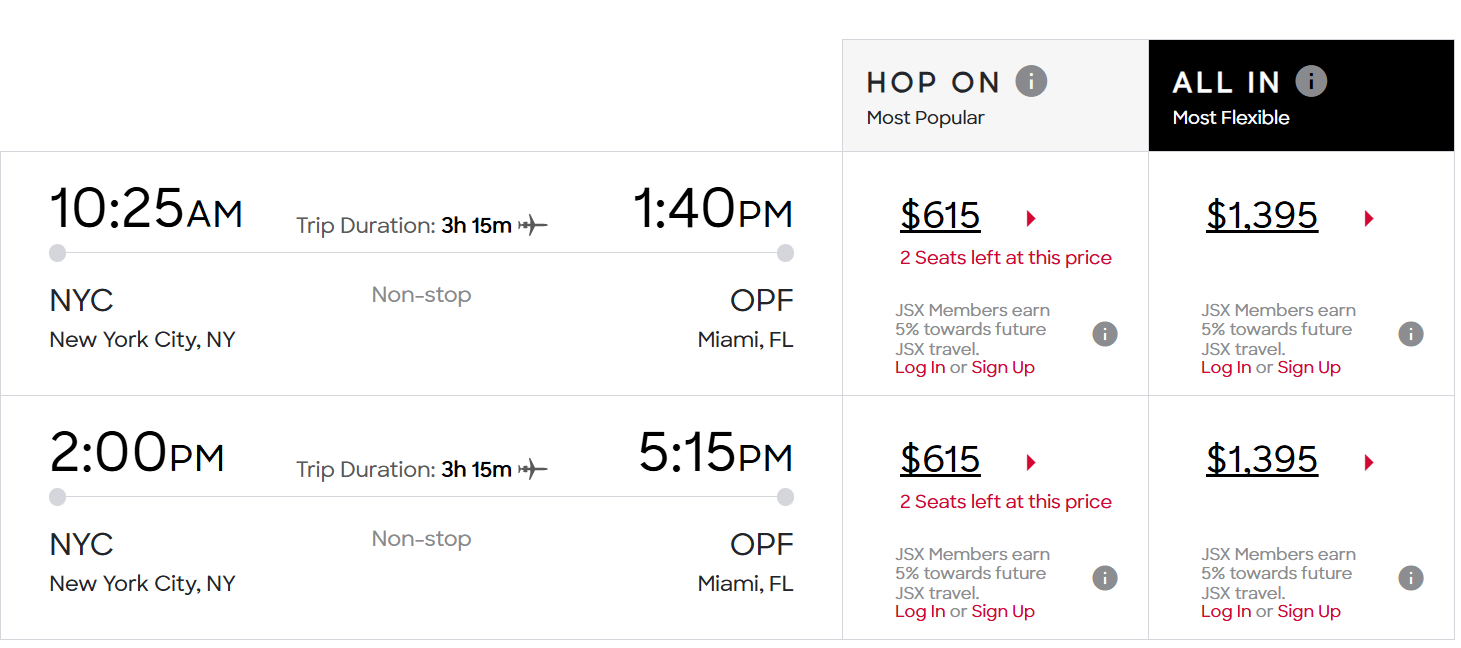Open the Hop On fare info icon

click(1031, 81)
